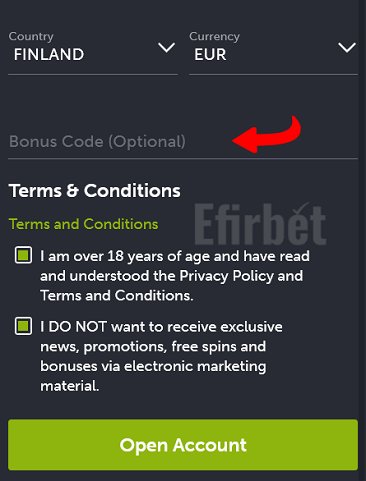Click the Country field label
This screenshot has height=481, width=366.
[31, 36]
